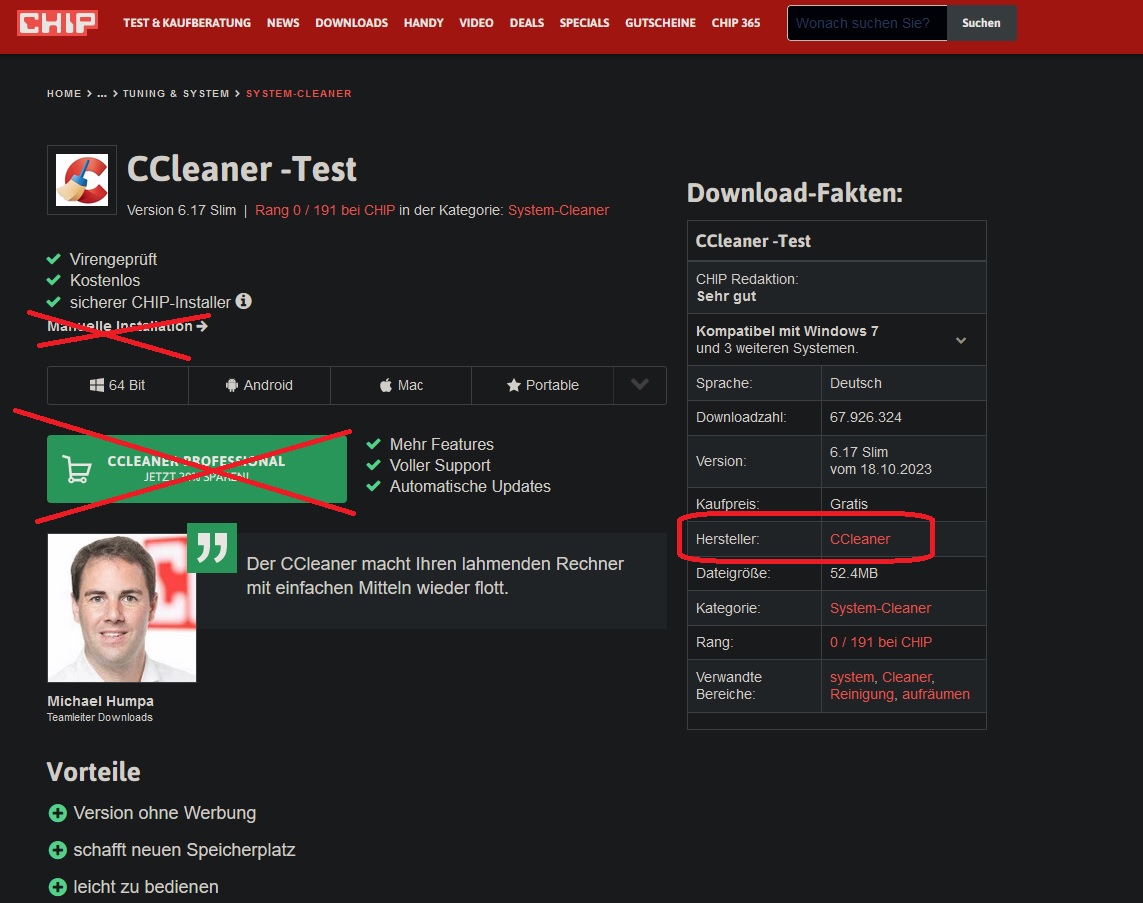This screenshot has width=1143, height=903.
Task: Click the Downloadzahl value 67.926.324
Action: click(x=865, y=417)
